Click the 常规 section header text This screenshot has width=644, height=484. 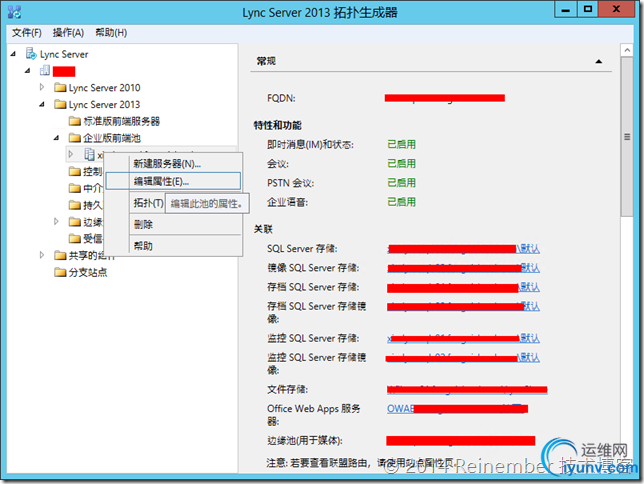coord(266,61)
